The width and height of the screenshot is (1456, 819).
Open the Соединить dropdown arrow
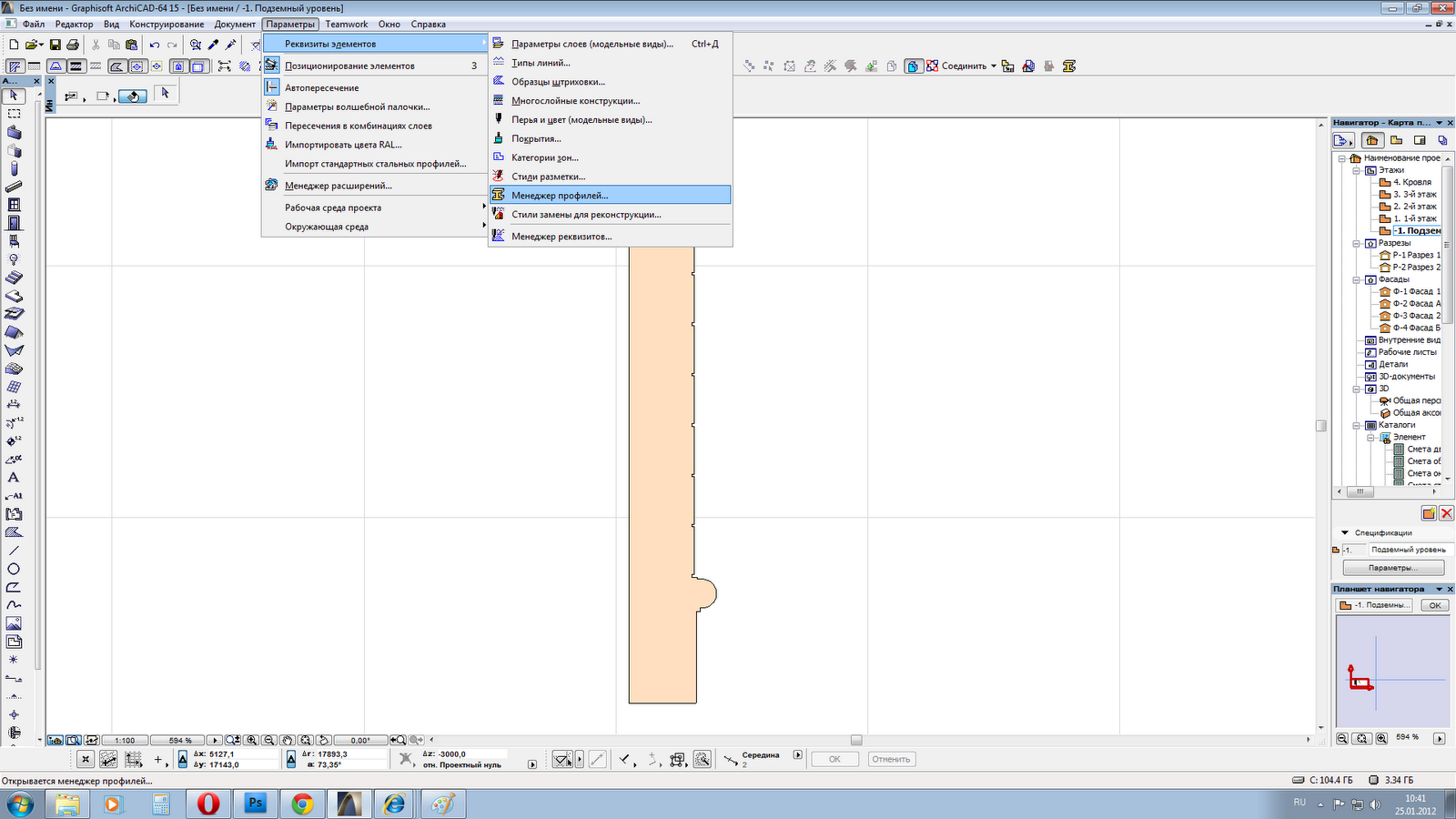[993, 66]
